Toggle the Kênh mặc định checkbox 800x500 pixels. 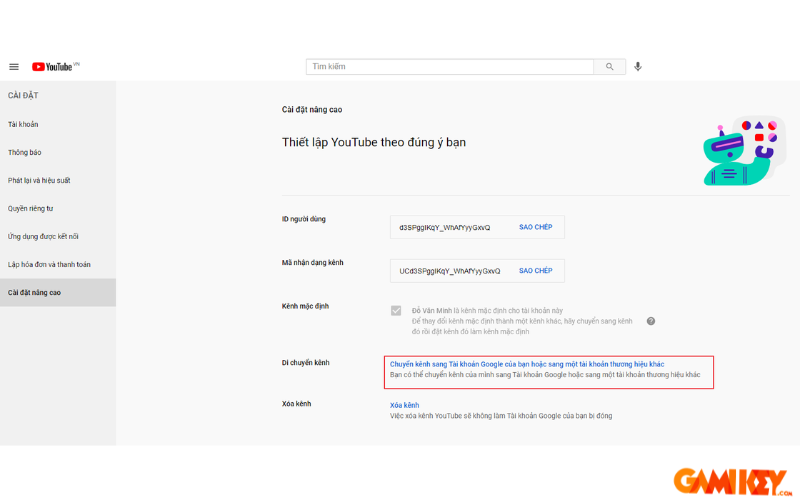[x=396, y=311]
